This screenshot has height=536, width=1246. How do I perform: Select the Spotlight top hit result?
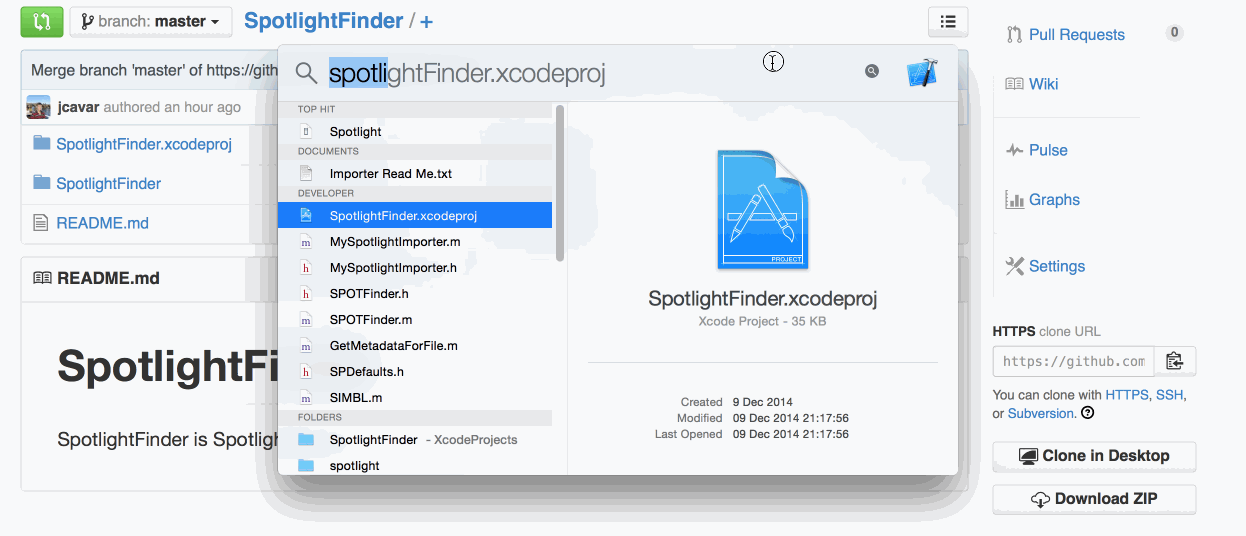pyautogui.click(x=415, y=131)
